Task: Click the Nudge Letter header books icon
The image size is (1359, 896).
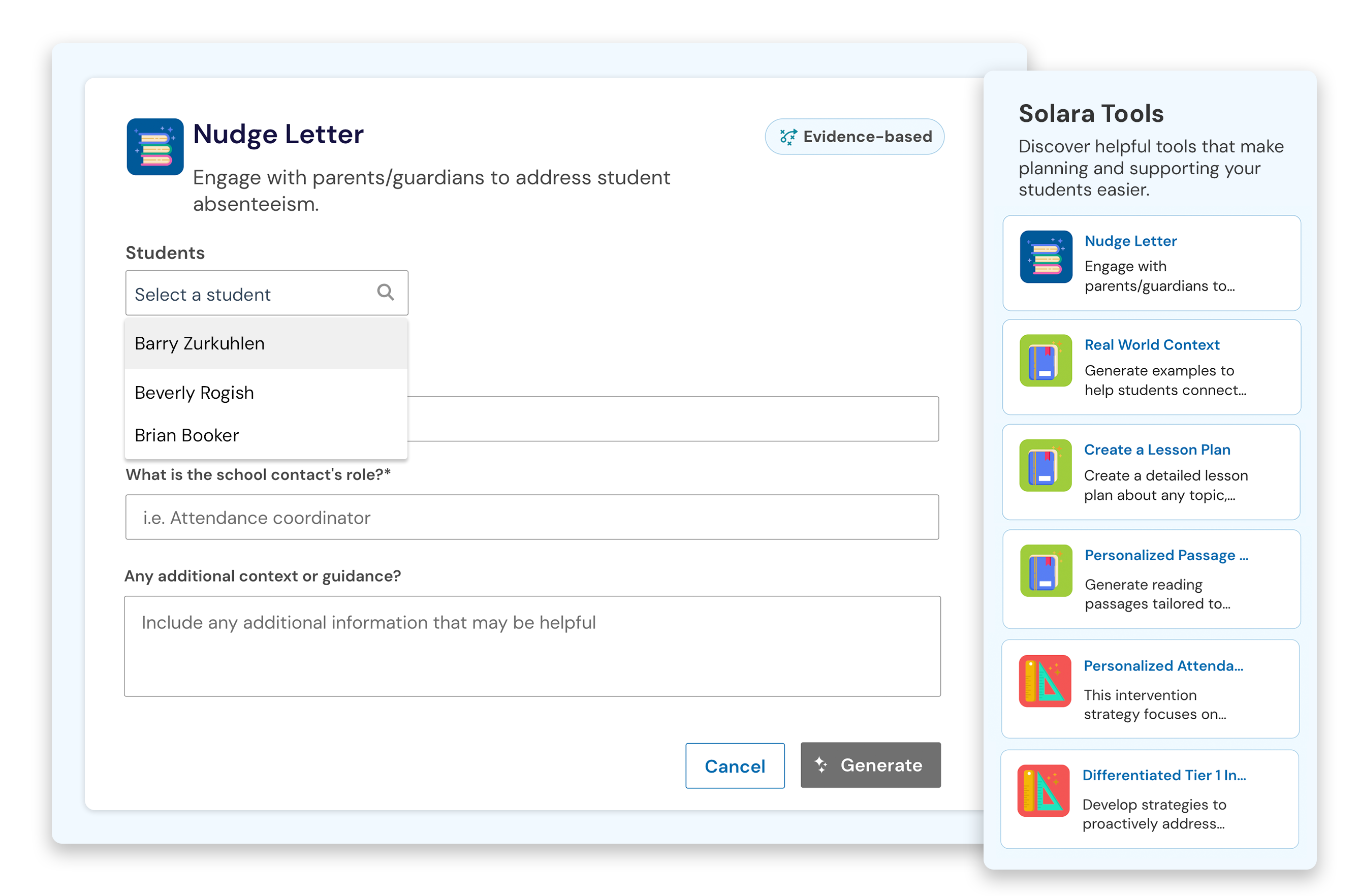Action: pyautogui.click(x=155, y=147)
